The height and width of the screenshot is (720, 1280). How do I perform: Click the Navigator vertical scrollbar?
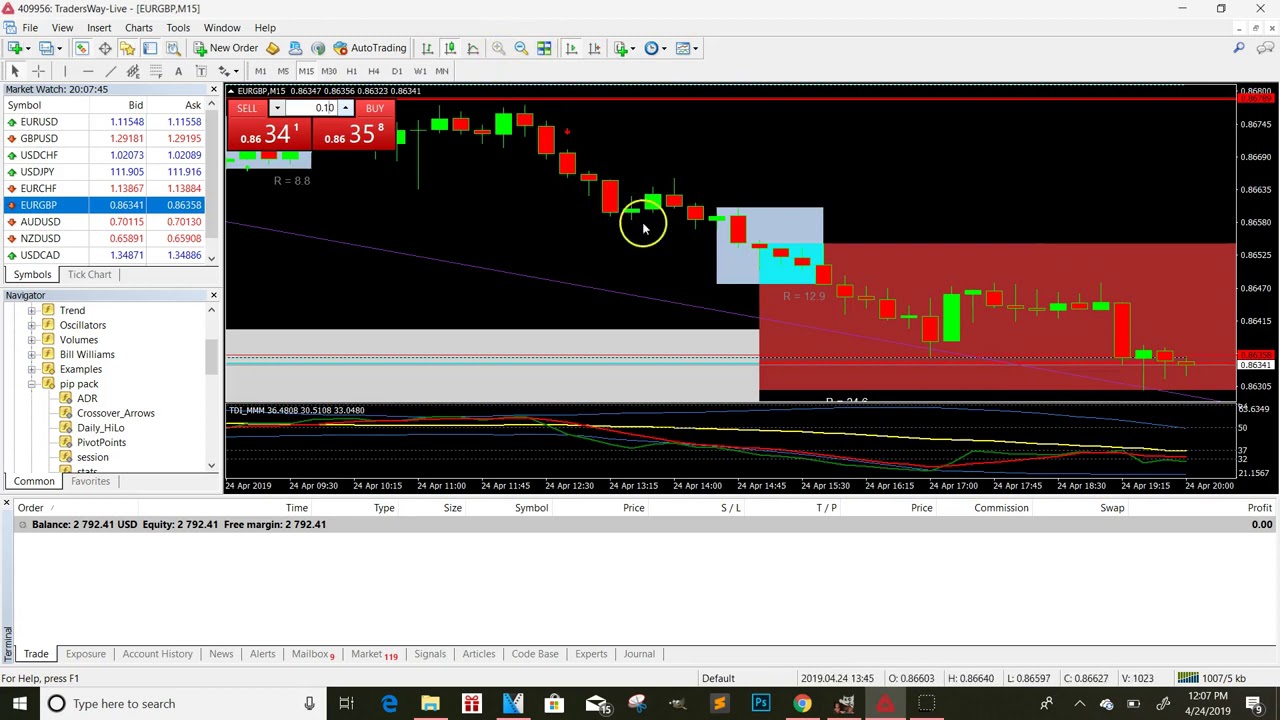coord(211,388)
